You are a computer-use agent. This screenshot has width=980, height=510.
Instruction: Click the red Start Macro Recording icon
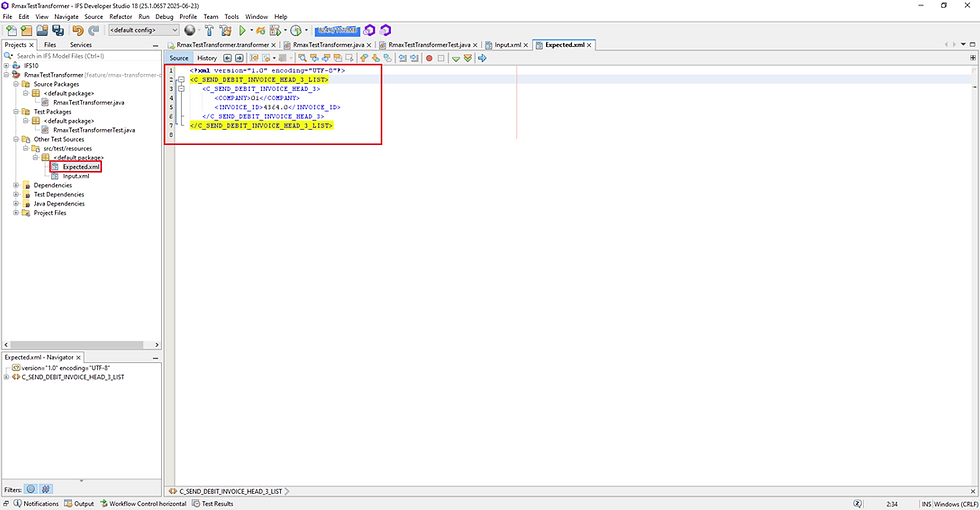coord(429,58)
